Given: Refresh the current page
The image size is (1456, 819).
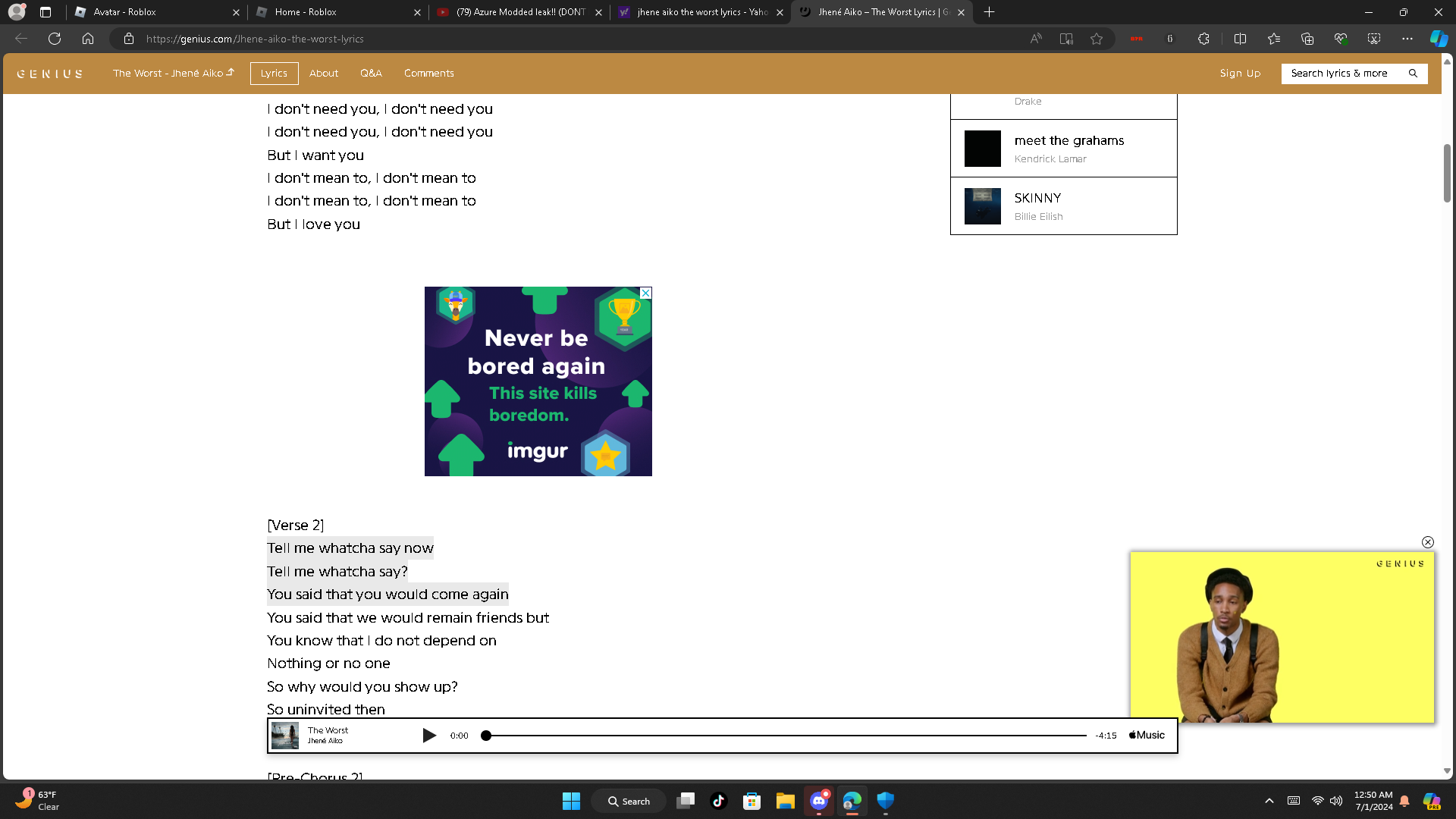Looking at the screenshot, I should (55, 39).
